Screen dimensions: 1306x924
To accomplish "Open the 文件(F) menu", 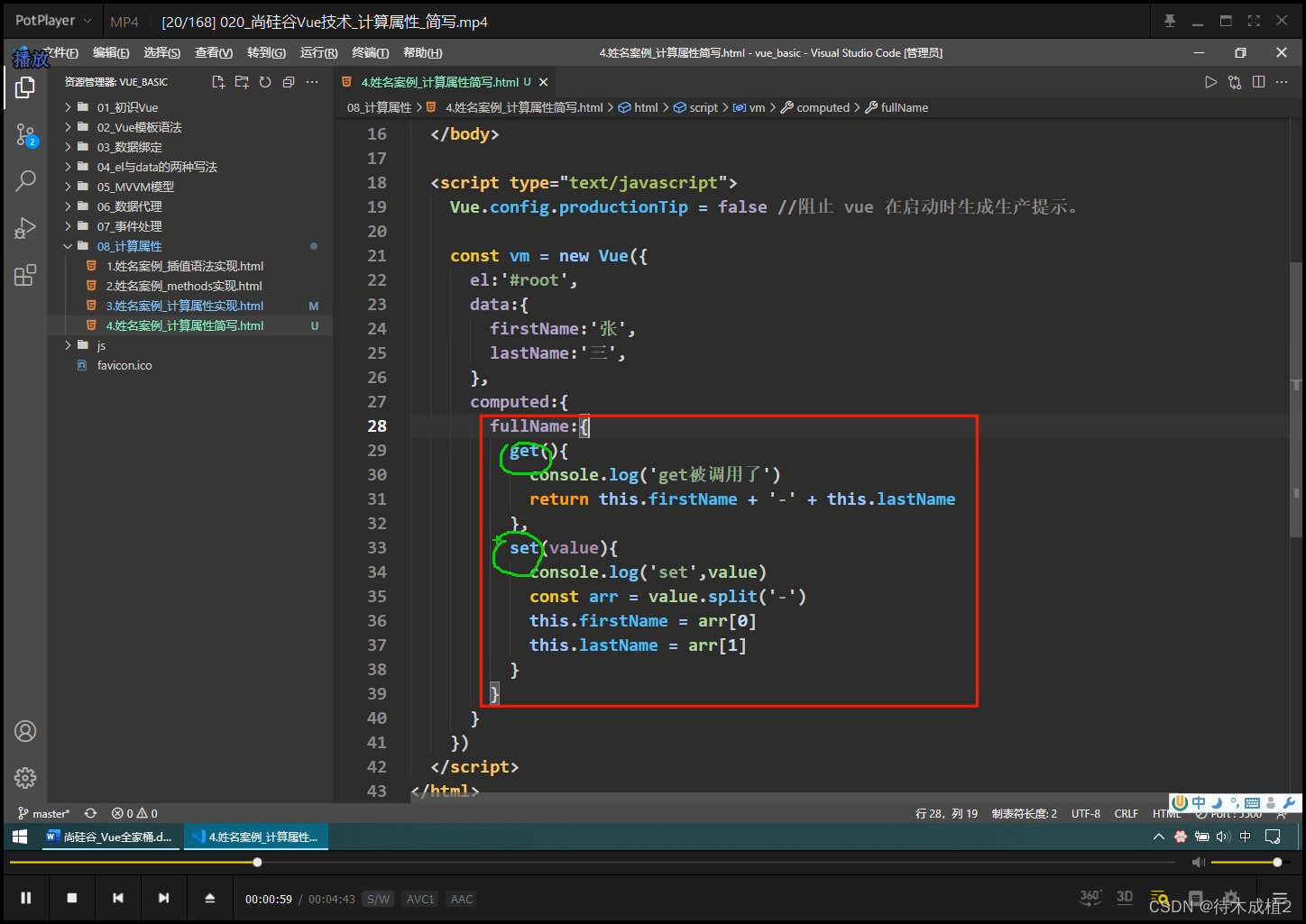I will pos(60,53).
